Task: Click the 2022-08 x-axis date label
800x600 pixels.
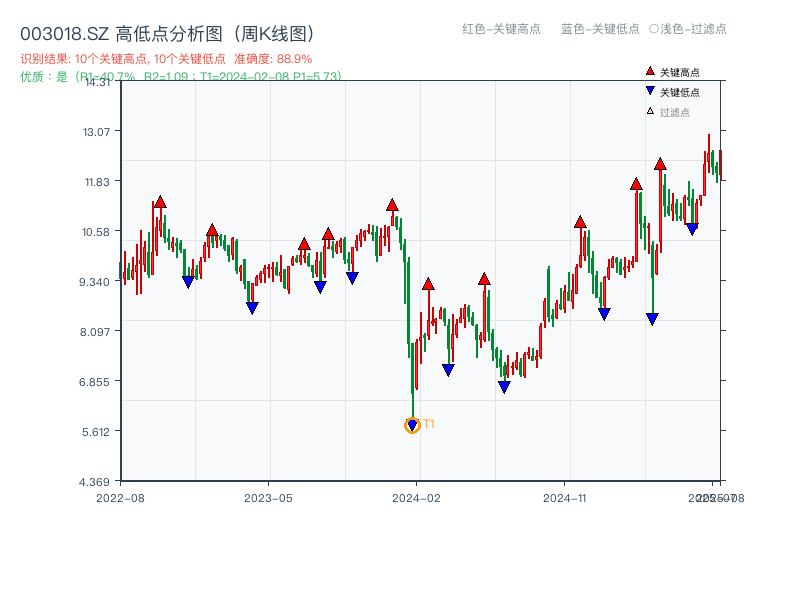Action: (x=120, y=498)
